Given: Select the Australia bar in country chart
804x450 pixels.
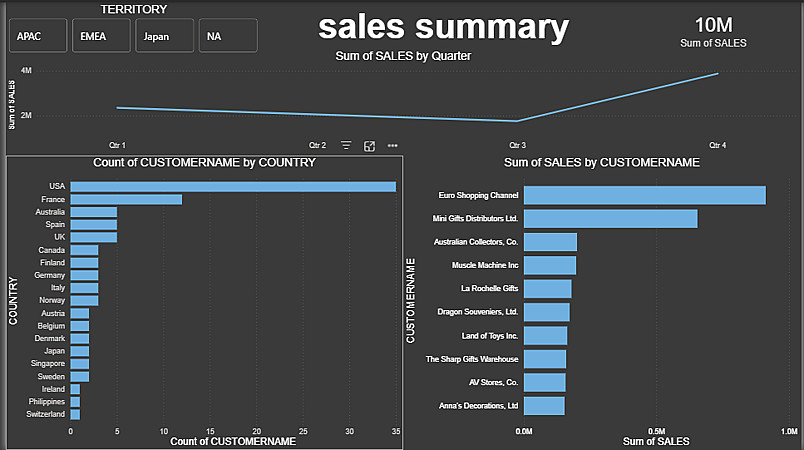Looking at the screenshot, I should point(94,212).
